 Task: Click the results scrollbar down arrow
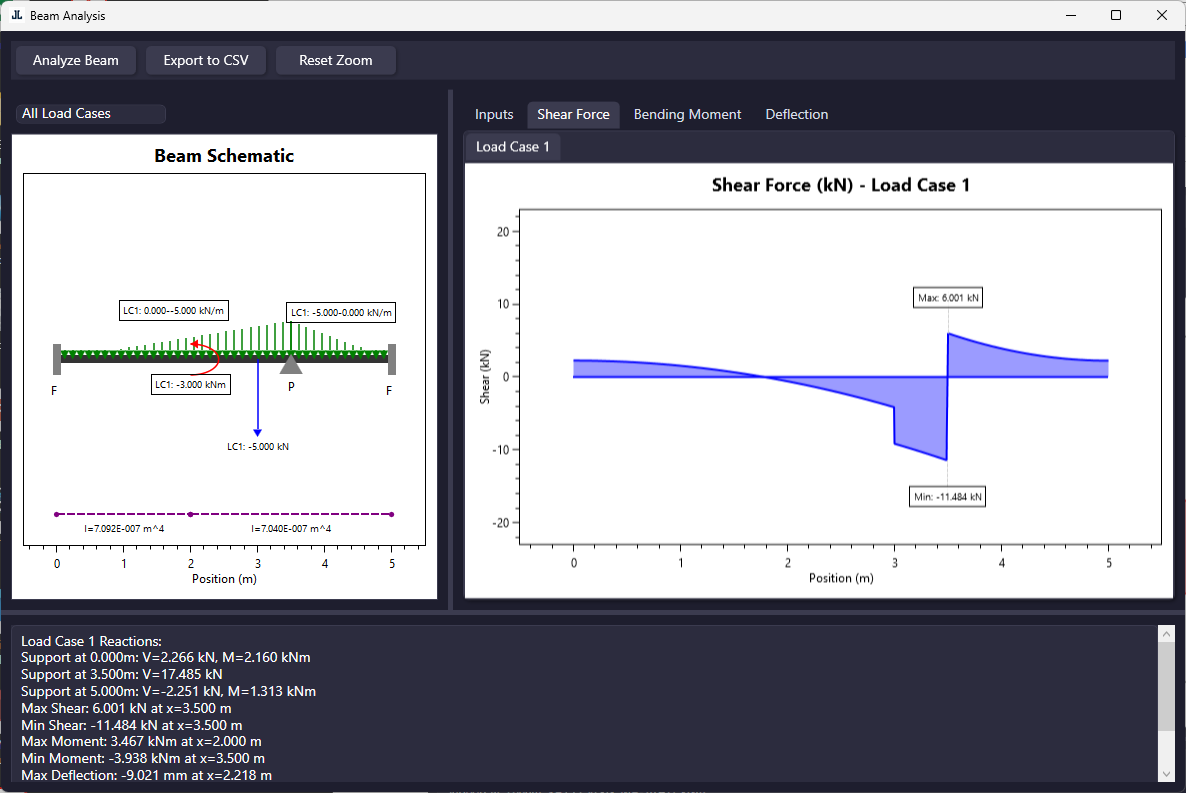[x=1165, y=773]
